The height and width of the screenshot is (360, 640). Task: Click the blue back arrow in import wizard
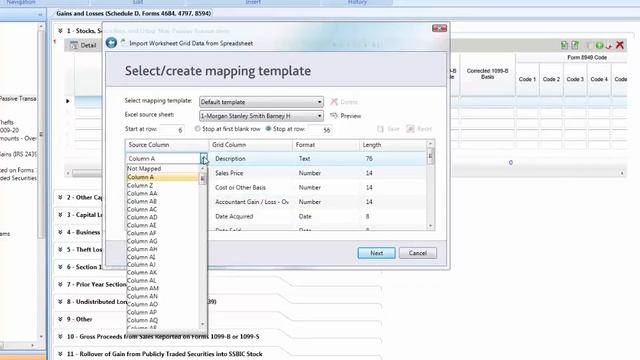point(111,43)
